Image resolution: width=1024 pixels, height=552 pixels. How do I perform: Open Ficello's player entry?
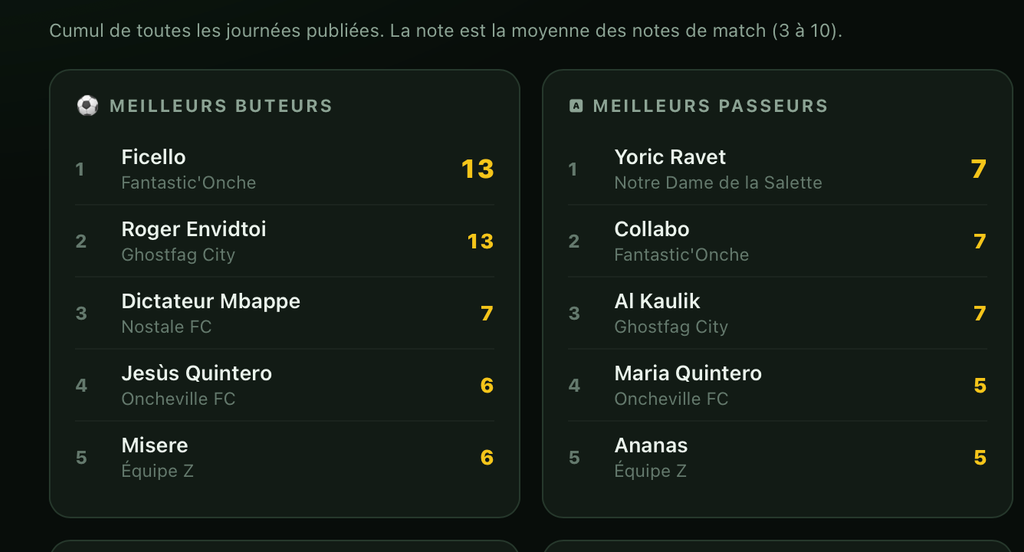284,169
